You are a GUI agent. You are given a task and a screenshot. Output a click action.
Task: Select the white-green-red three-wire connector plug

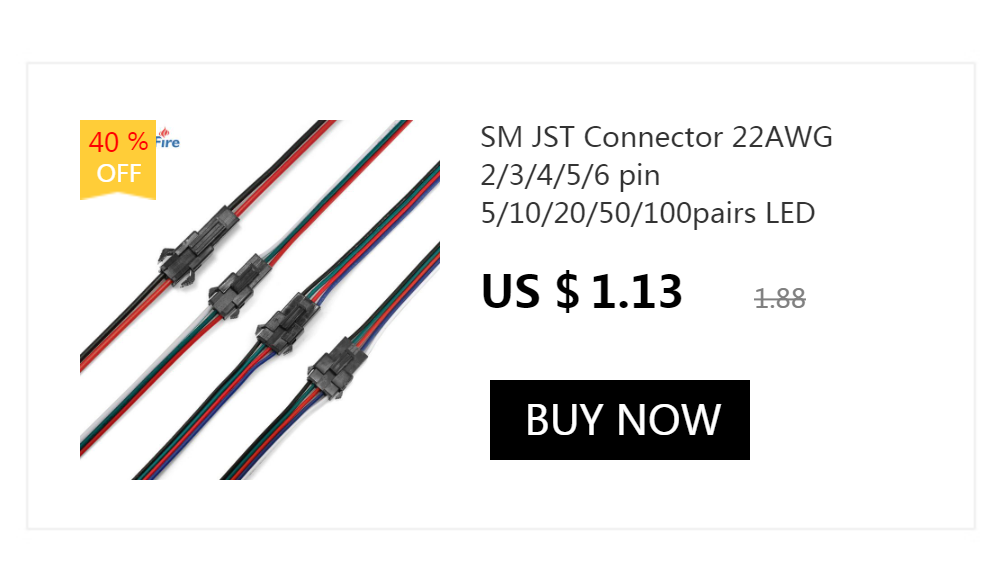pyautogui.click(x=242, y=285)
